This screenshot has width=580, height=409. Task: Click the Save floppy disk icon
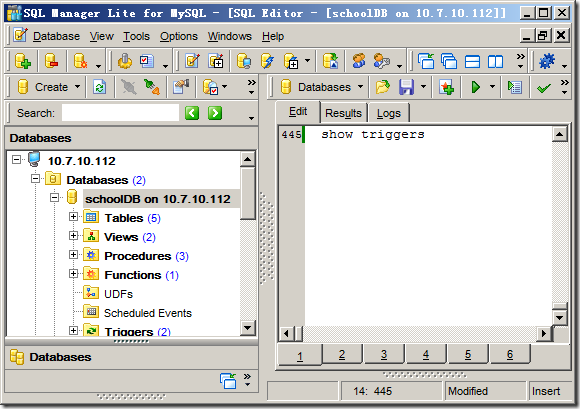point(406,87)
